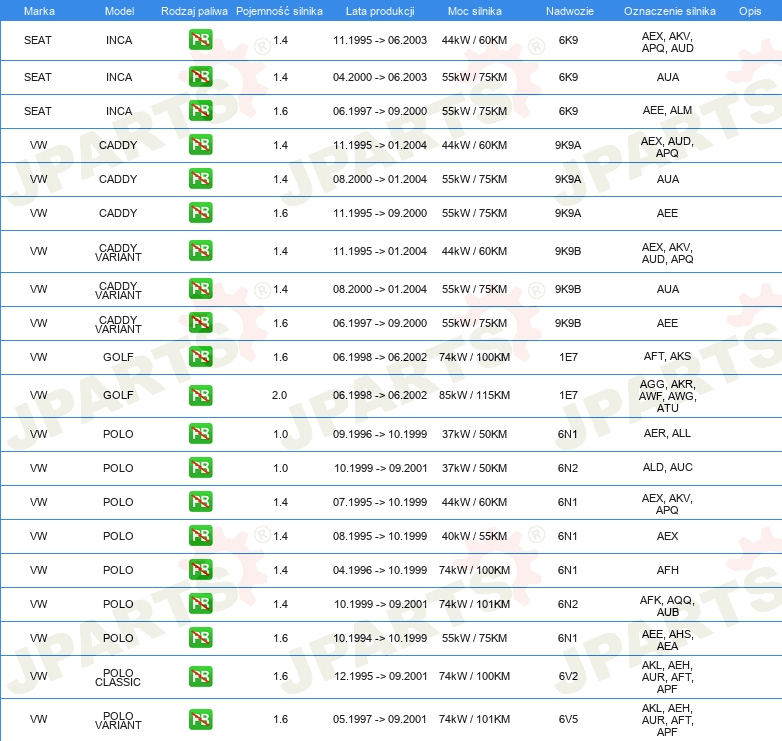This screenshot has height=741, width=782.
Task: Click the Opis column header
Action: (x=750, y=11)
